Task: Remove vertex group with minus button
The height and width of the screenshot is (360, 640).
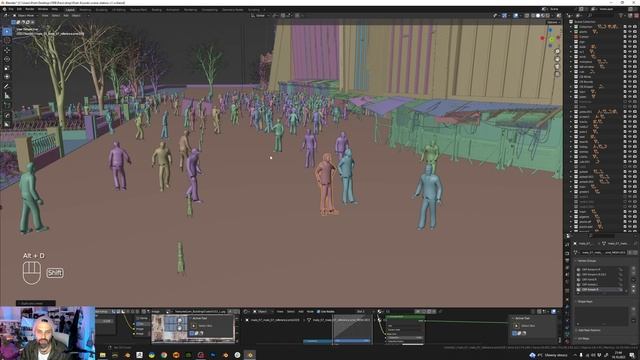Action: point(633,274)
